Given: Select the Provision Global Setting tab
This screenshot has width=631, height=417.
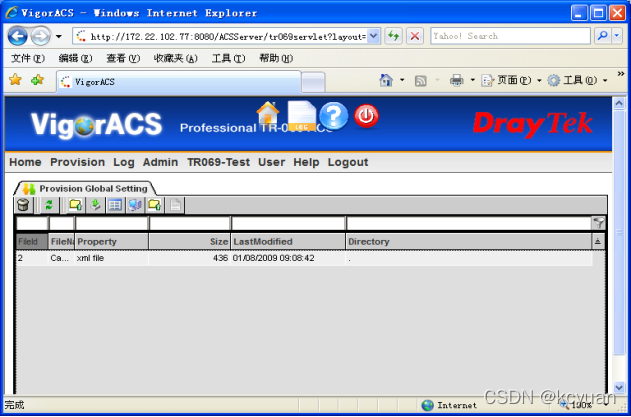Looking at the screenshot, I should tap(86, 189).
